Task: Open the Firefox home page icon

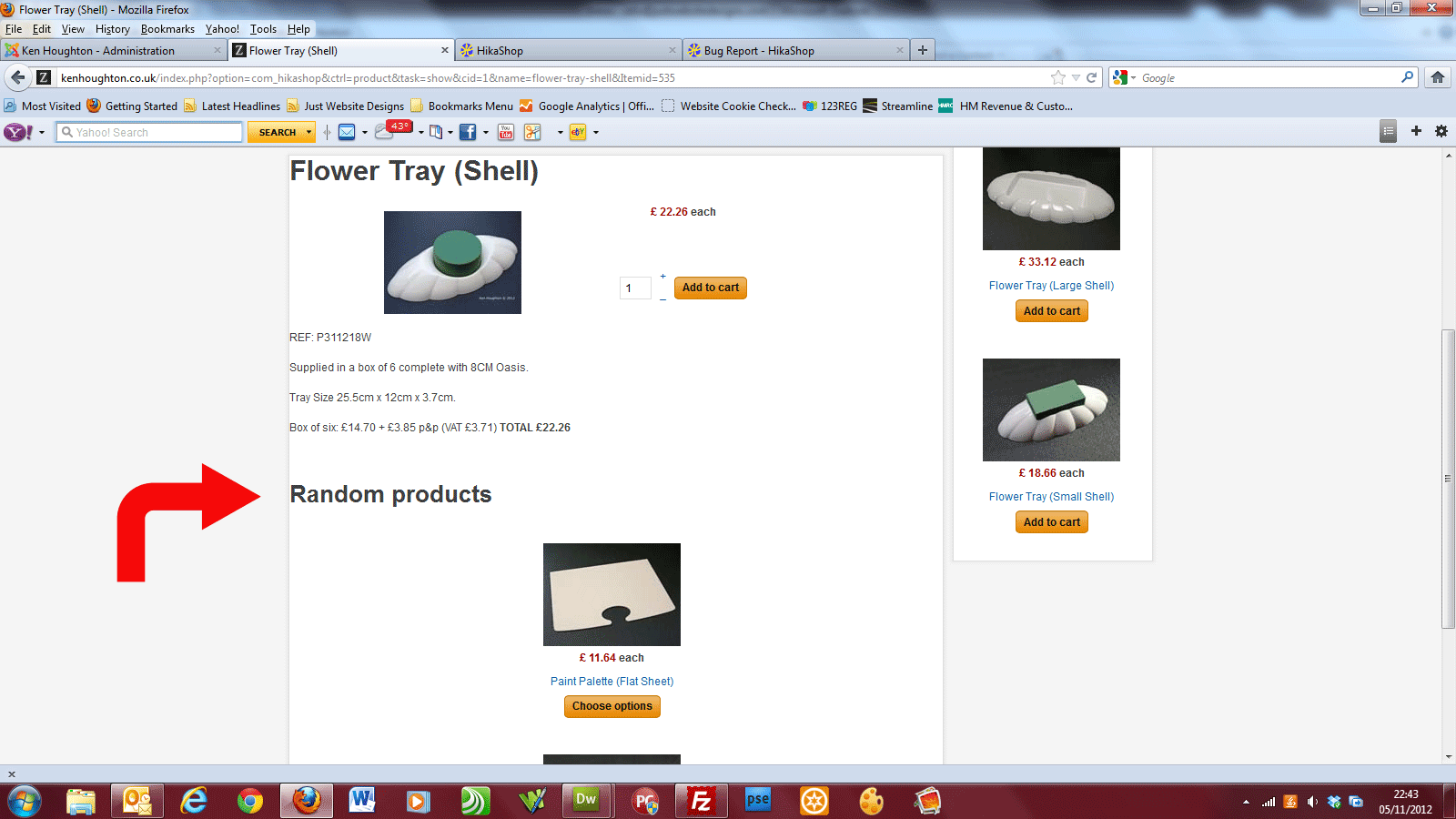Action: 1438,77
